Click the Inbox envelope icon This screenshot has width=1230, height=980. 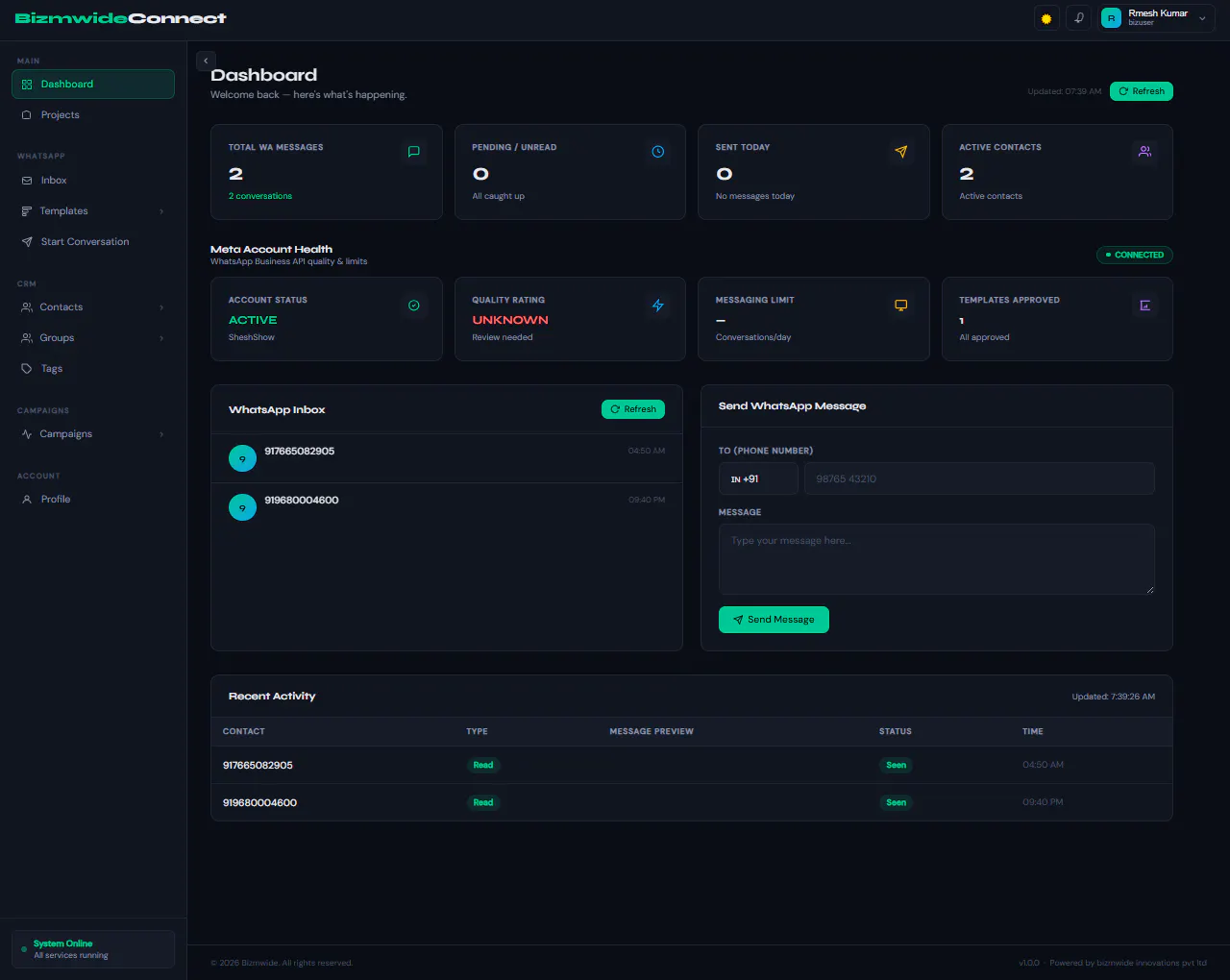click(x=27, y=181)
